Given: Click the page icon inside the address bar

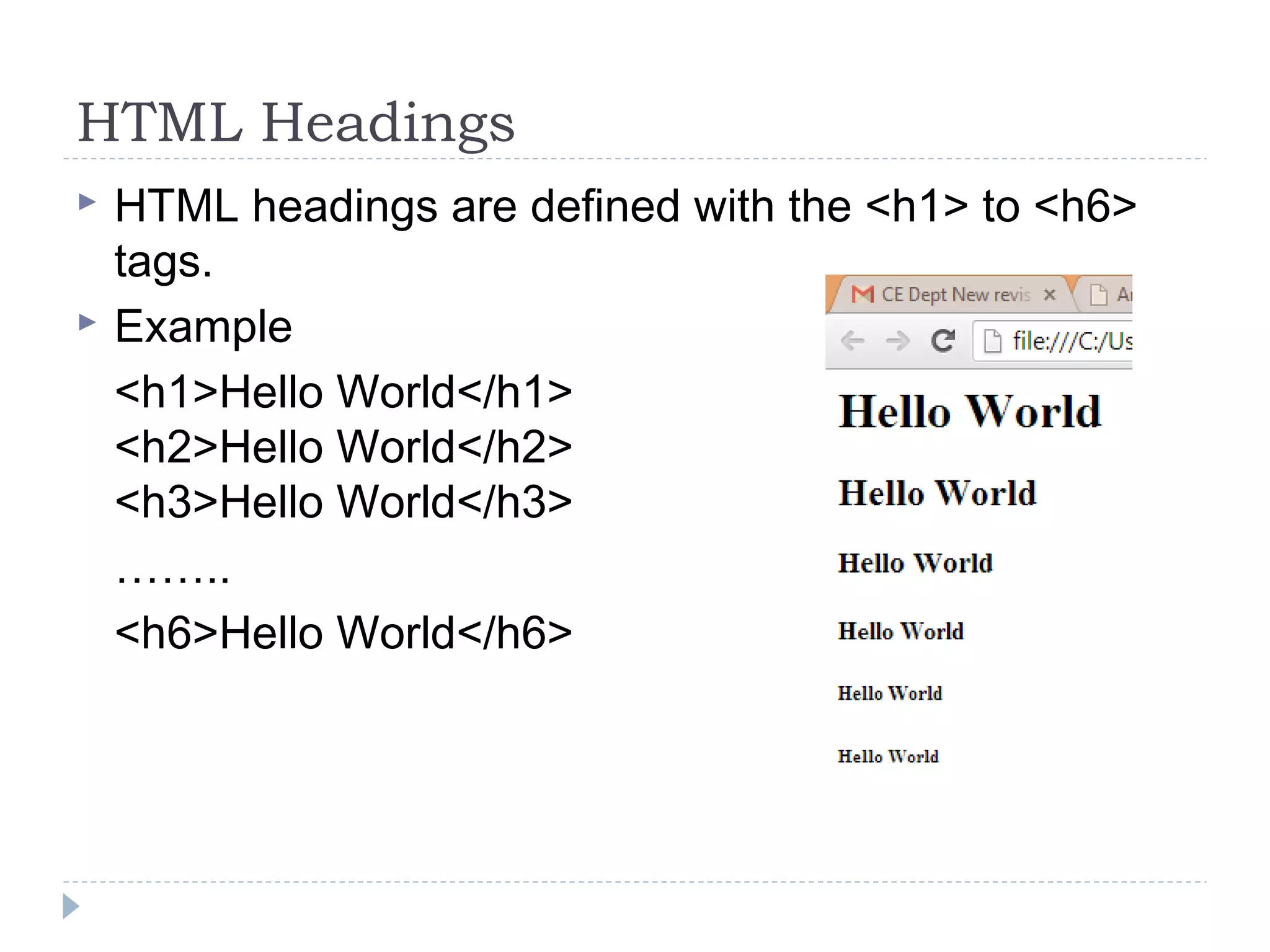Looking at the screenshot, I should coord(993,341).
